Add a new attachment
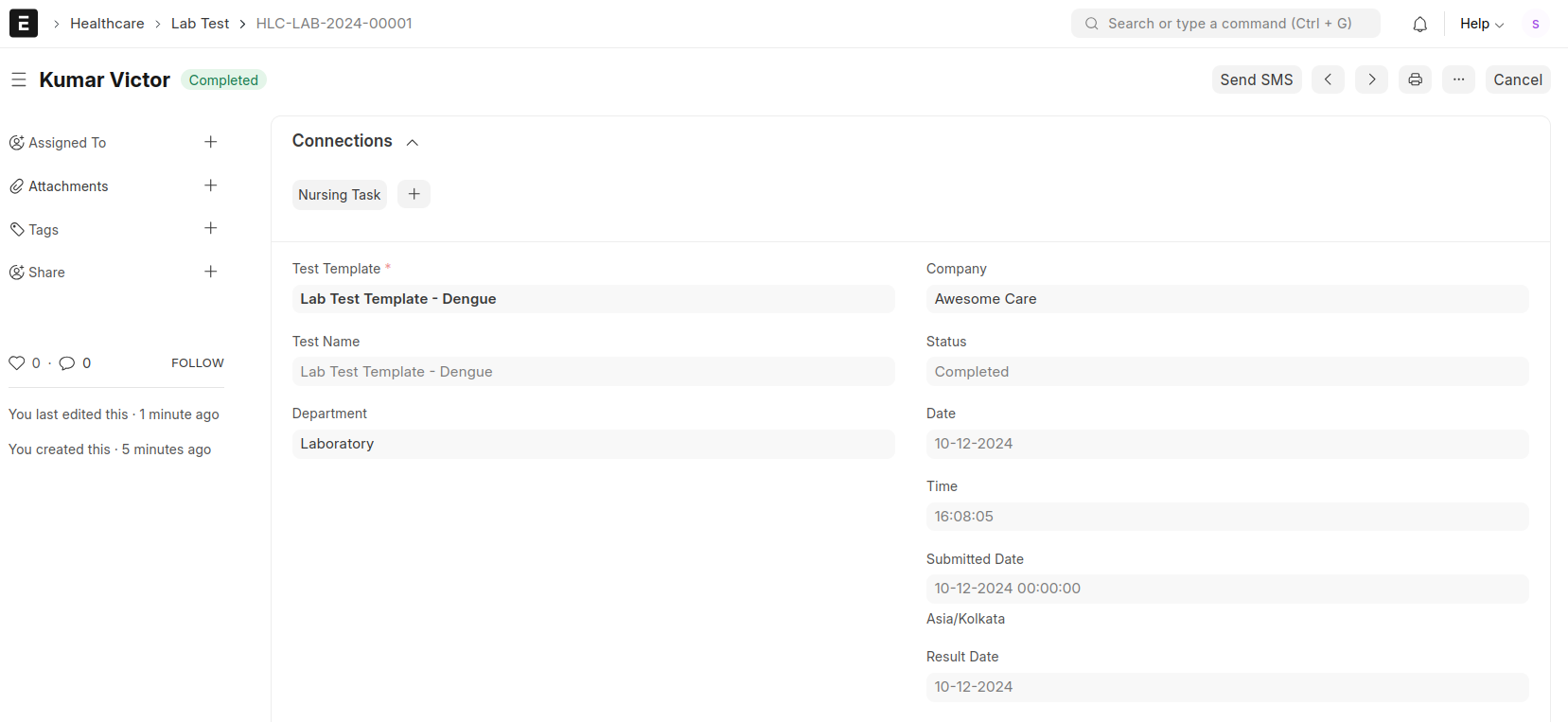The image size is (1568, 722). (x=211, y=185)
